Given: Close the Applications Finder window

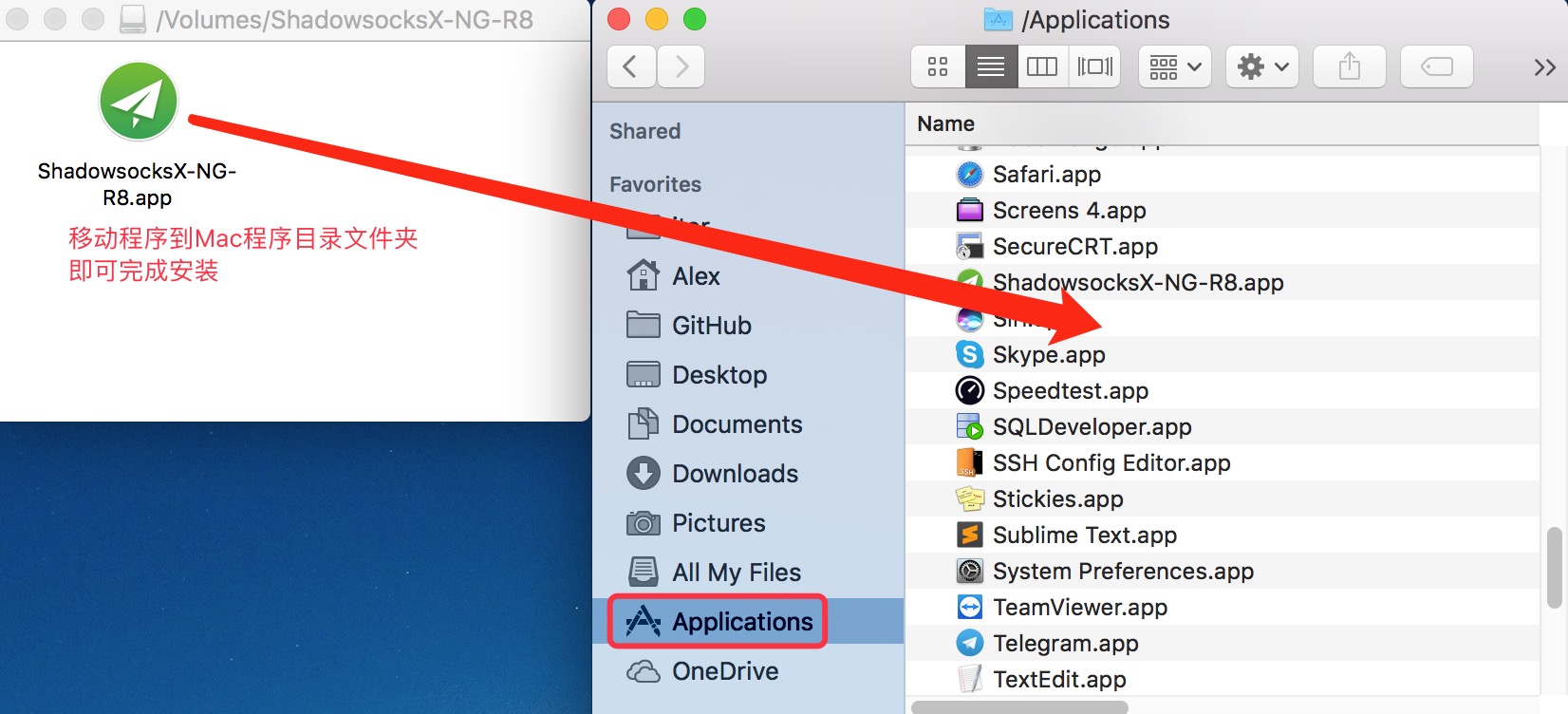Looking at the screenshot, I should coord(619,19).
